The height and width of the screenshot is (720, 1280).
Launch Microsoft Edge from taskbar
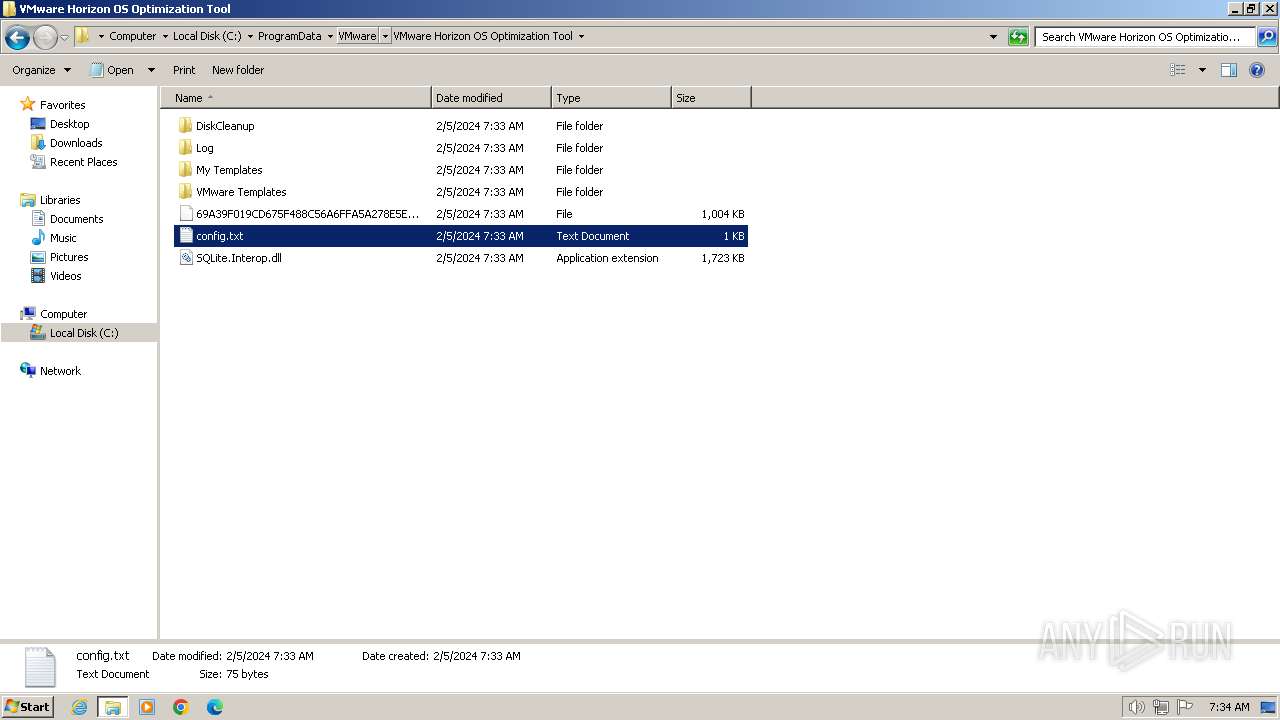(x=215, y=707)
